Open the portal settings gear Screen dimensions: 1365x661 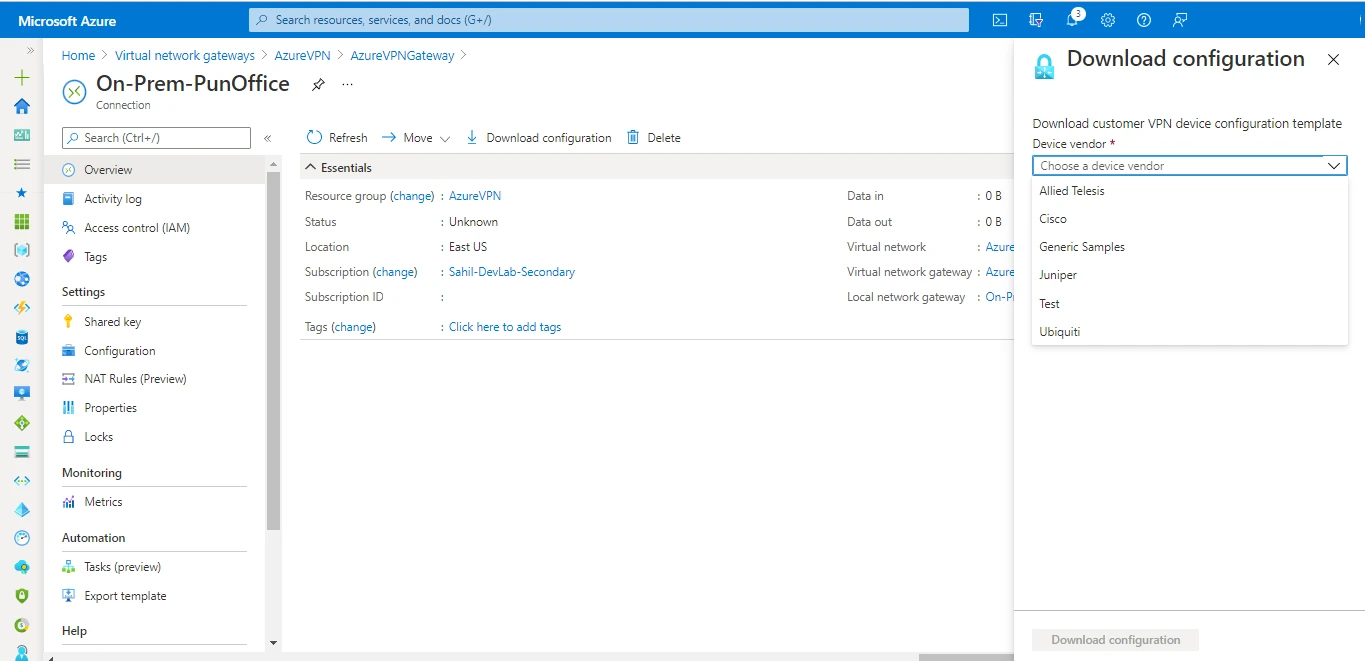coord(1106,19)
